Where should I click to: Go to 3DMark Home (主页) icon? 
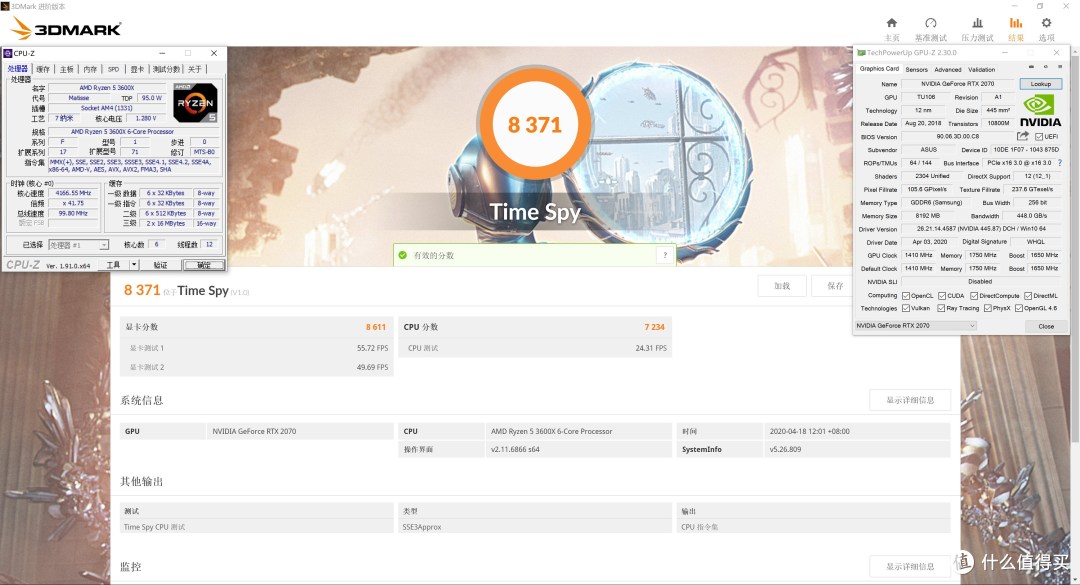(891, 23)
